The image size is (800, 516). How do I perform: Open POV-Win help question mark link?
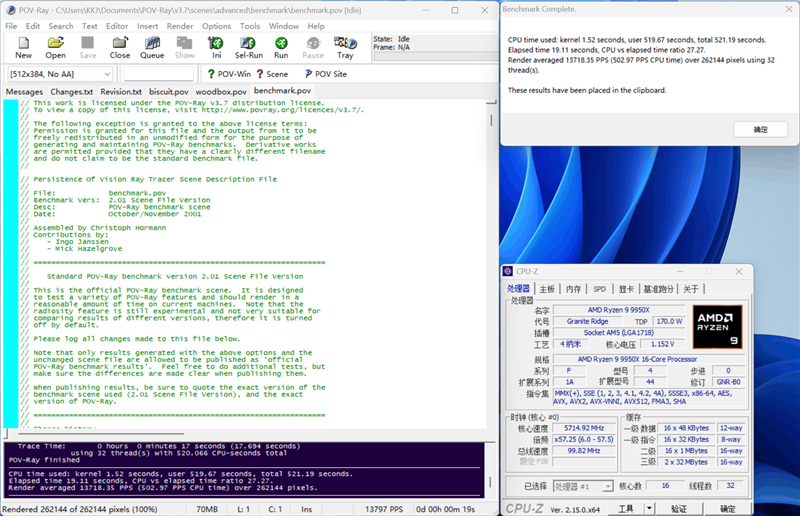(229, 74)
